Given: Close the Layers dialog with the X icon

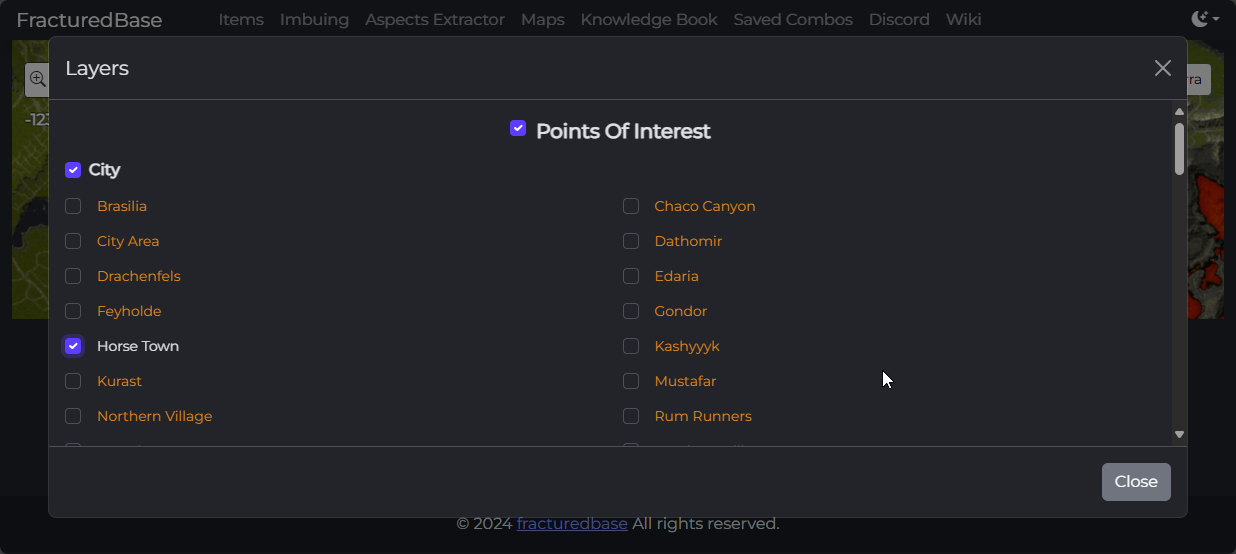Looking at the screenshot, I should tap(1162, 68).
